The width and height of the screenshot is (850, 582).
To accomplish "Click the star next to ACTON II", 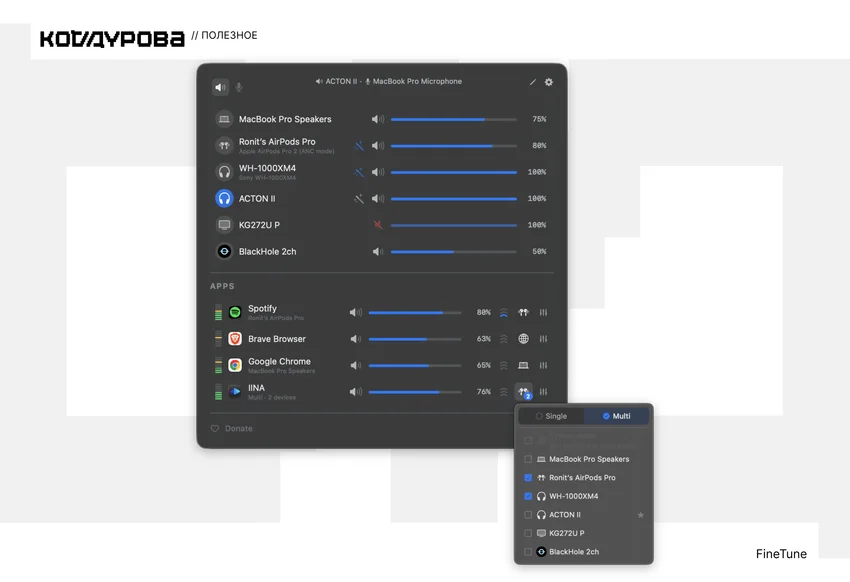I will point(640,515).
